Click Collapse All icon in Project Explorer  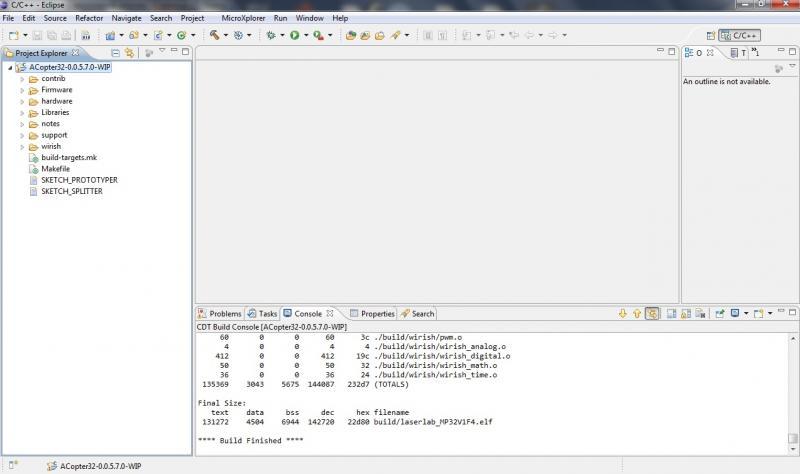[115, 52]
